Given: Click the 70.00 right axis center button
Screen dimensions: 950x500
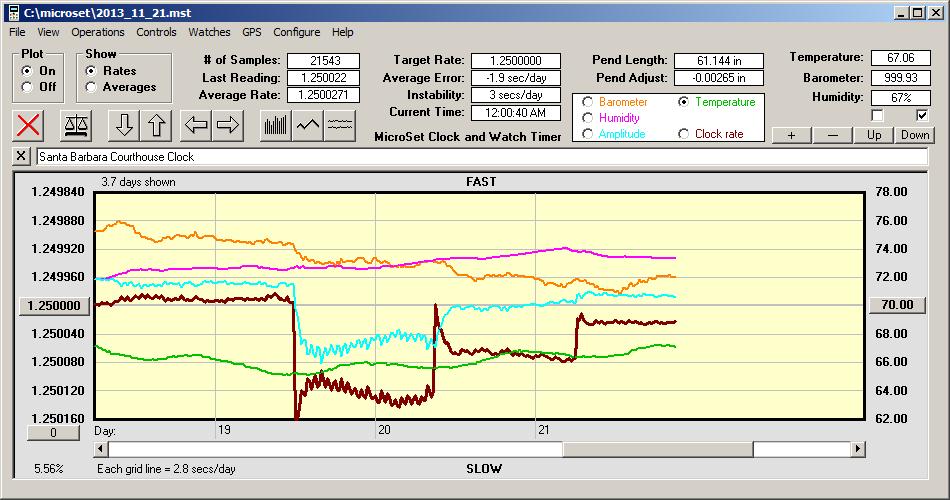Looking at the screenshot, I should [x=897, y=305].
